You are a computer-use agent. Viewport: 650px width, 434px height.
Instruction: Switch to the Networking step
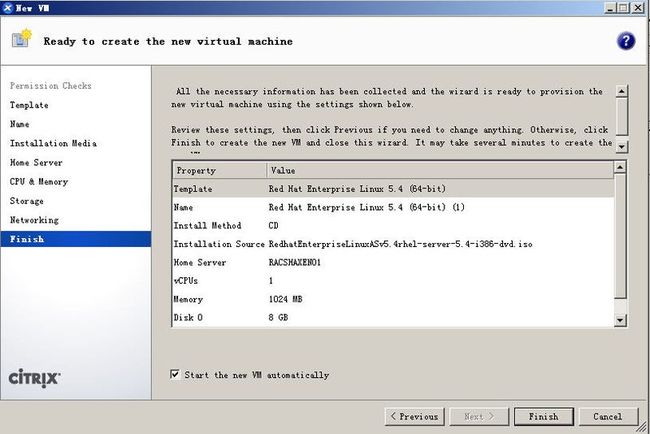pyautogui.click(x=34, y=220)
